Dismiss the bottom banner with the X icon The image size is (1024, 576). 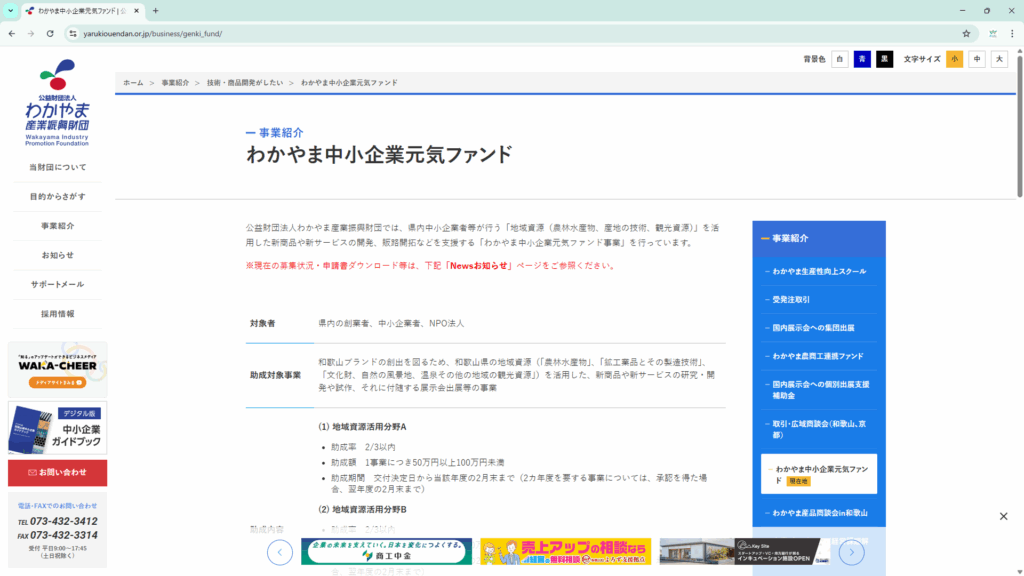click(x=1003, y=516)
